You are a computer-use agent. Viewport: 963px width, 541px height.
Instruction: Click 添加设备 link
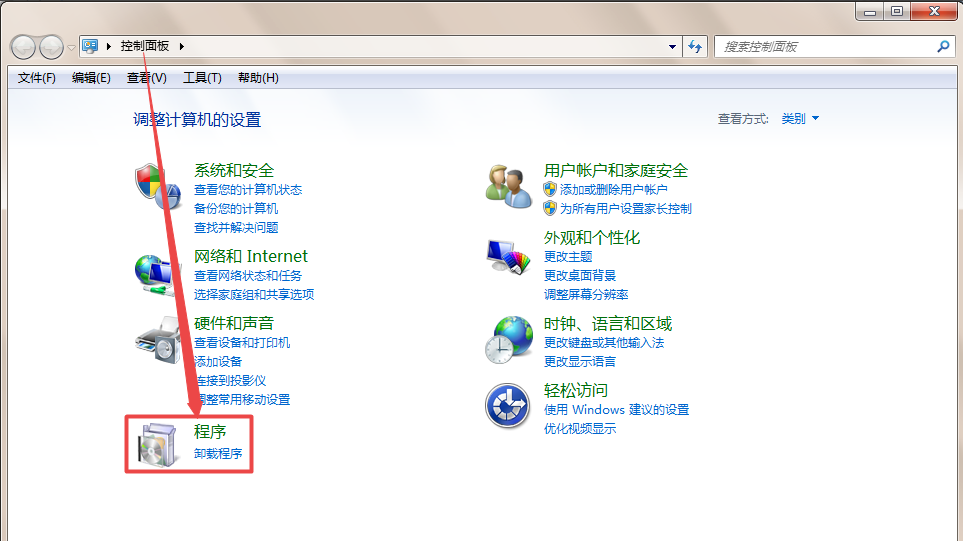(x=218, y=362)
